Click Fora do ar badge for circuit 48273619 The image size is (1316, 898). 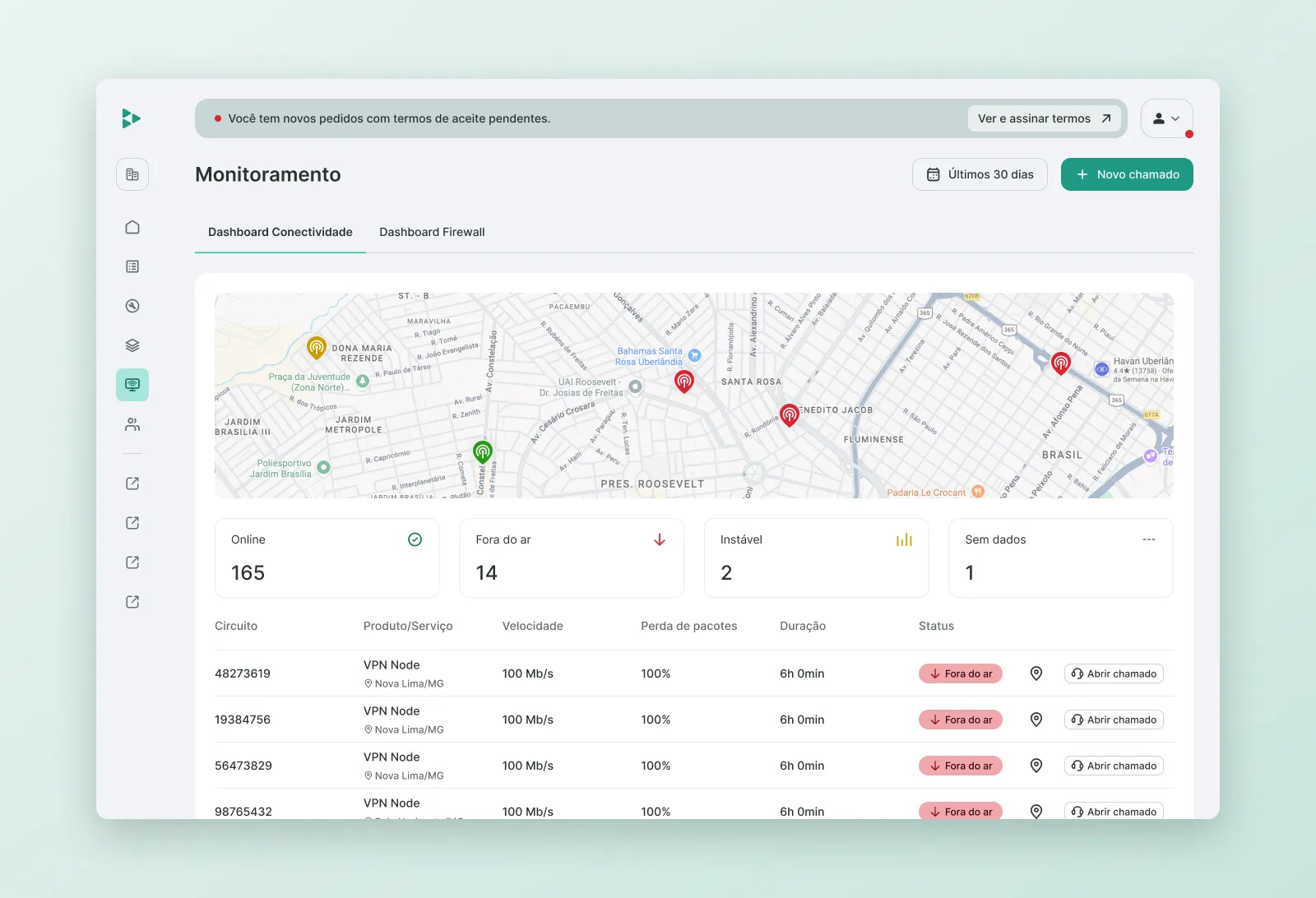[x=961, y=673]
